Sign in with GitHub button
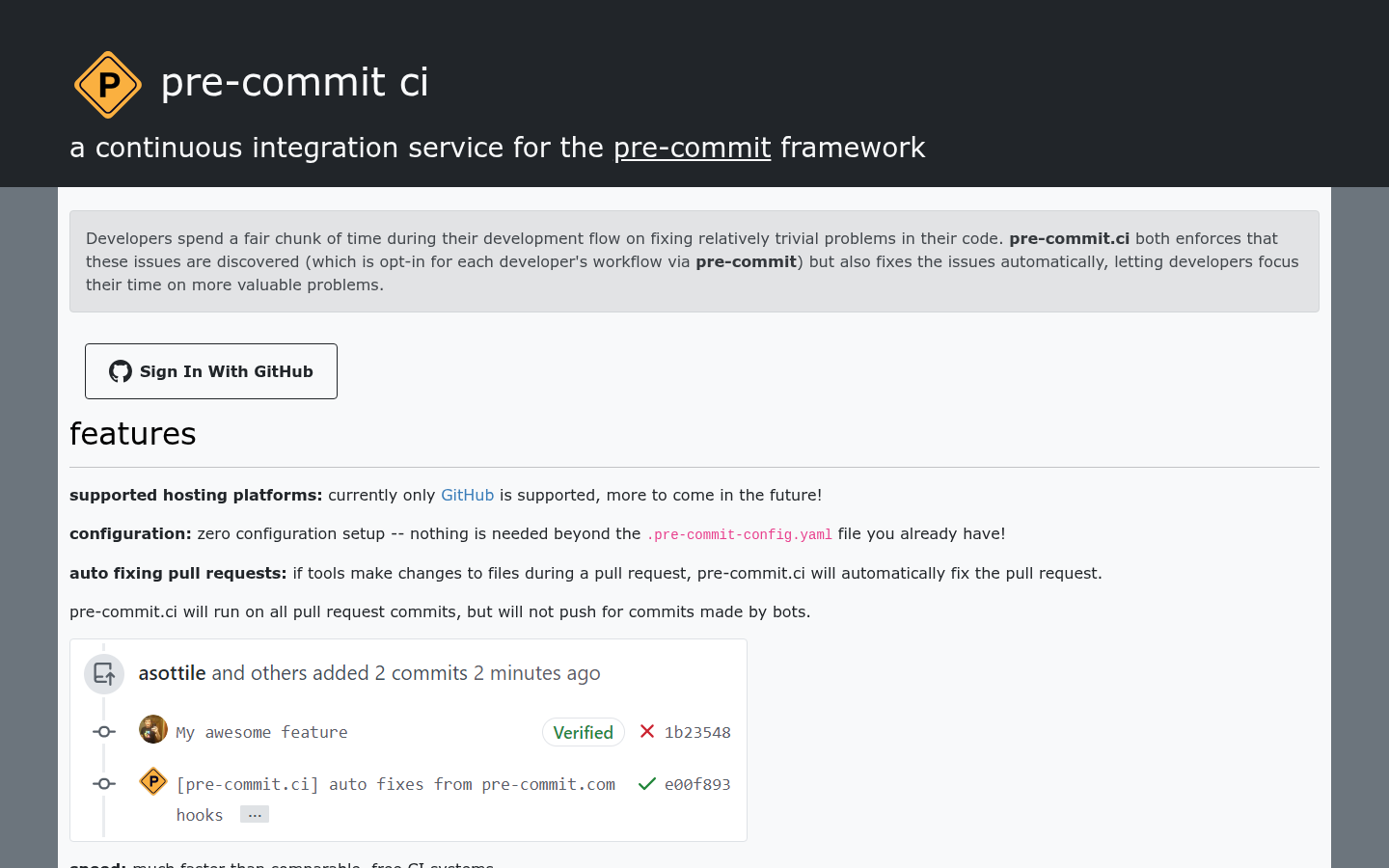 pos(211,371)
